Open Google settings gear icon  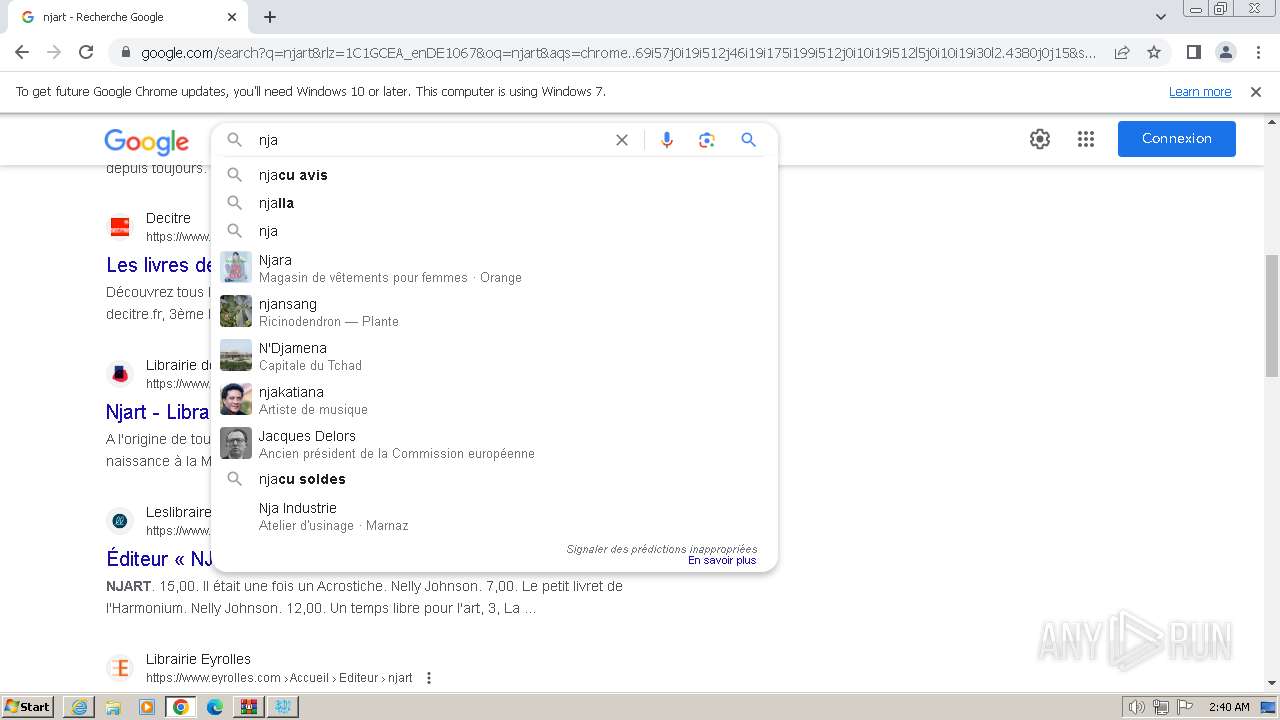[x=1040, y=139]
